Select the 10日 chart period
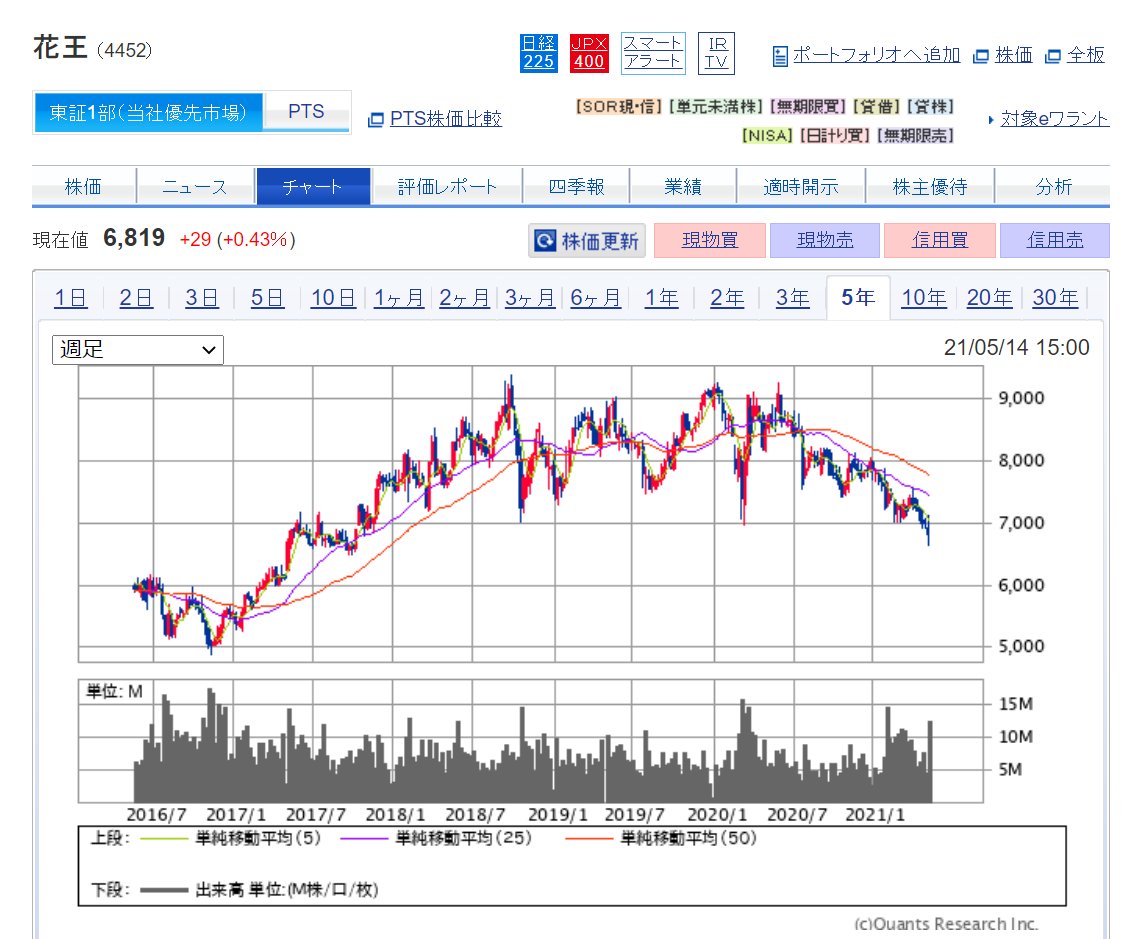The width and height of the screenshot is (1122, 939). pos(333,298)
